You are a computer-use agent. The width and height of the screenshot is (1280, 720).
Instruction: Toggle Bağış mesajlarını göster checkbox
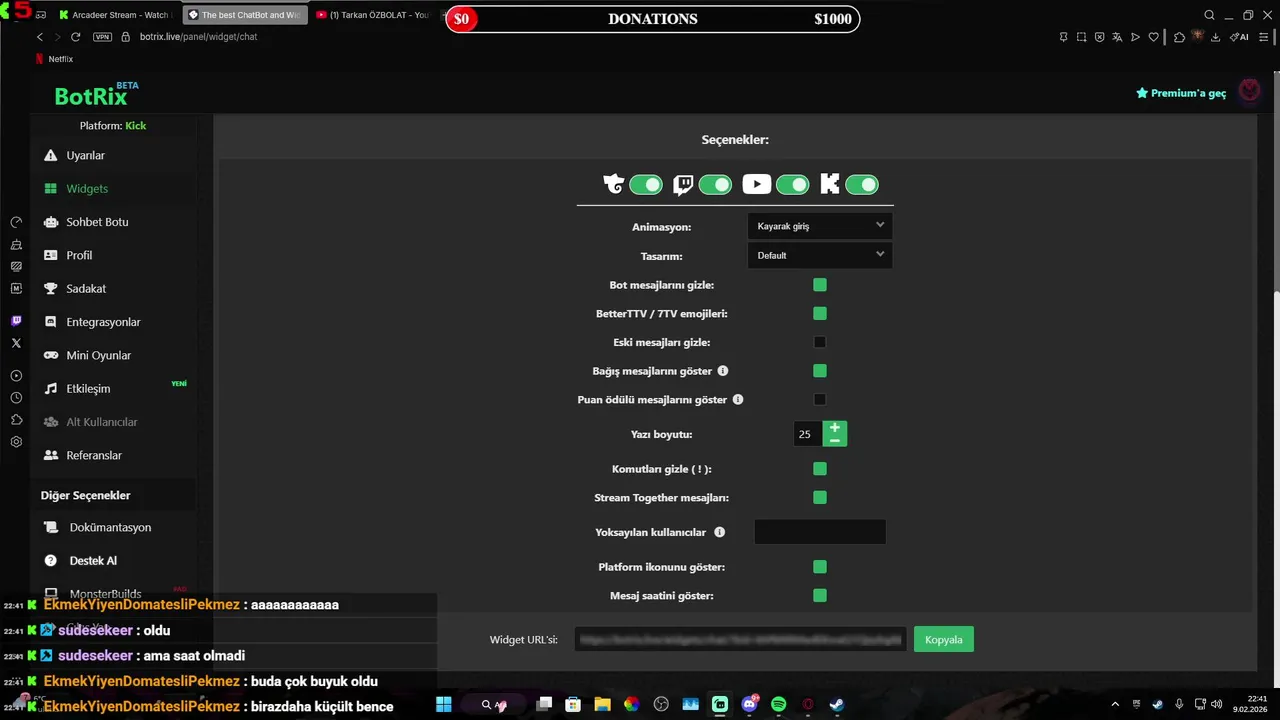820,371
